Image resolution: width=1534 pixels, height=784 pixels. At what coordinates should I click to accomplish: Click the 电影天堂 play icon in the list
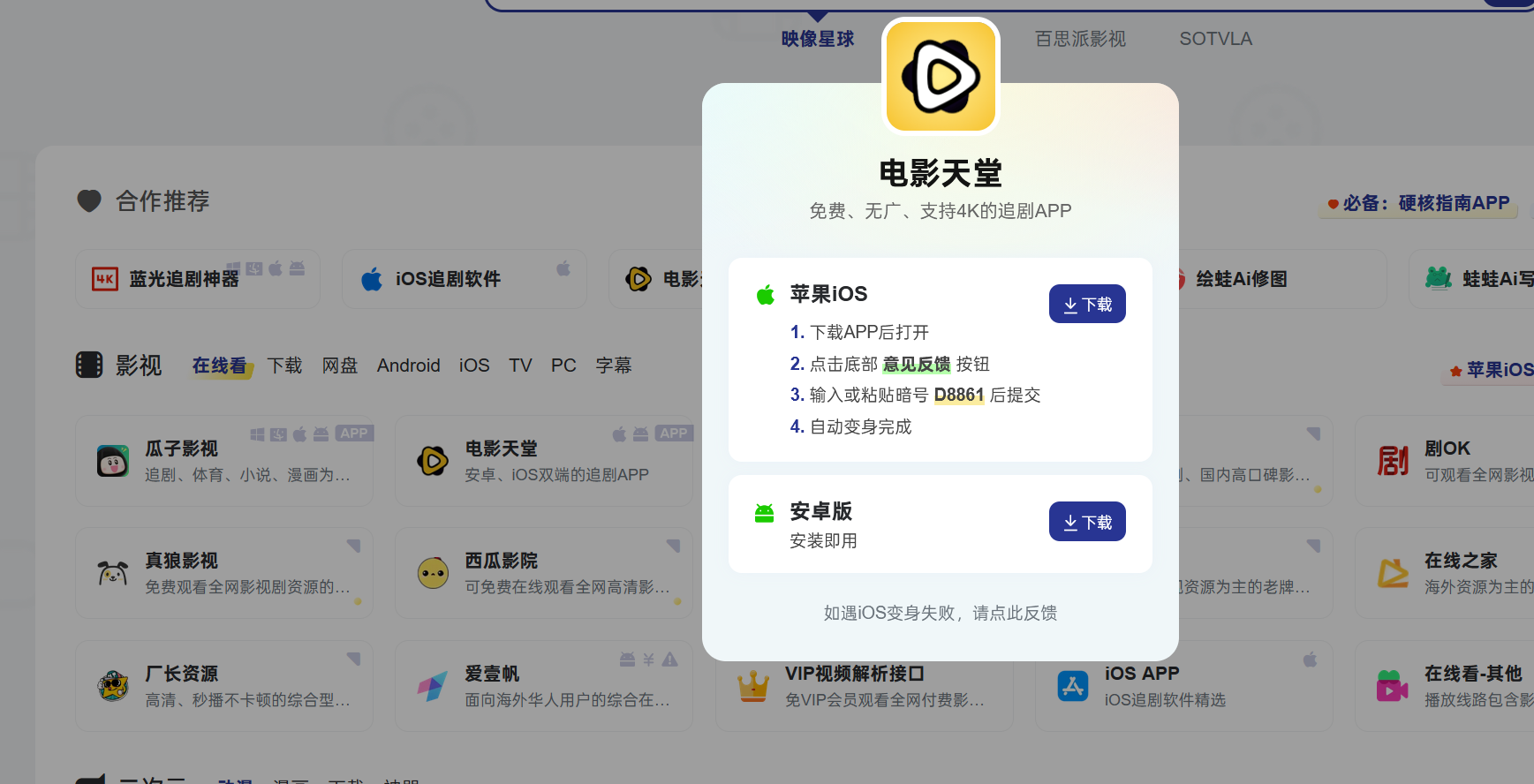pyautogui.click(x=433, y=461)
